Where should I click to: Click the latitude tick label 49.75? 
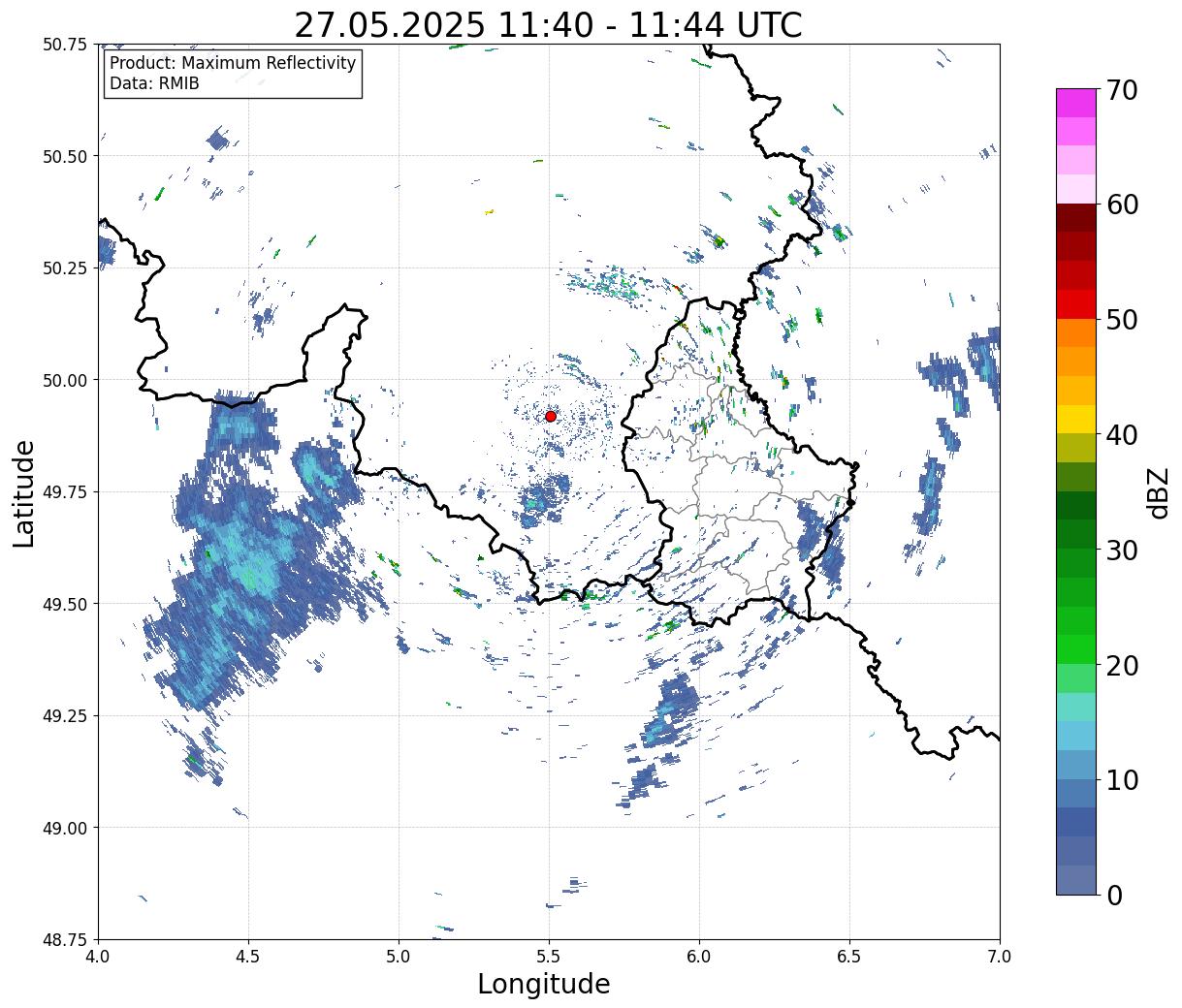(x=65, y=492)
